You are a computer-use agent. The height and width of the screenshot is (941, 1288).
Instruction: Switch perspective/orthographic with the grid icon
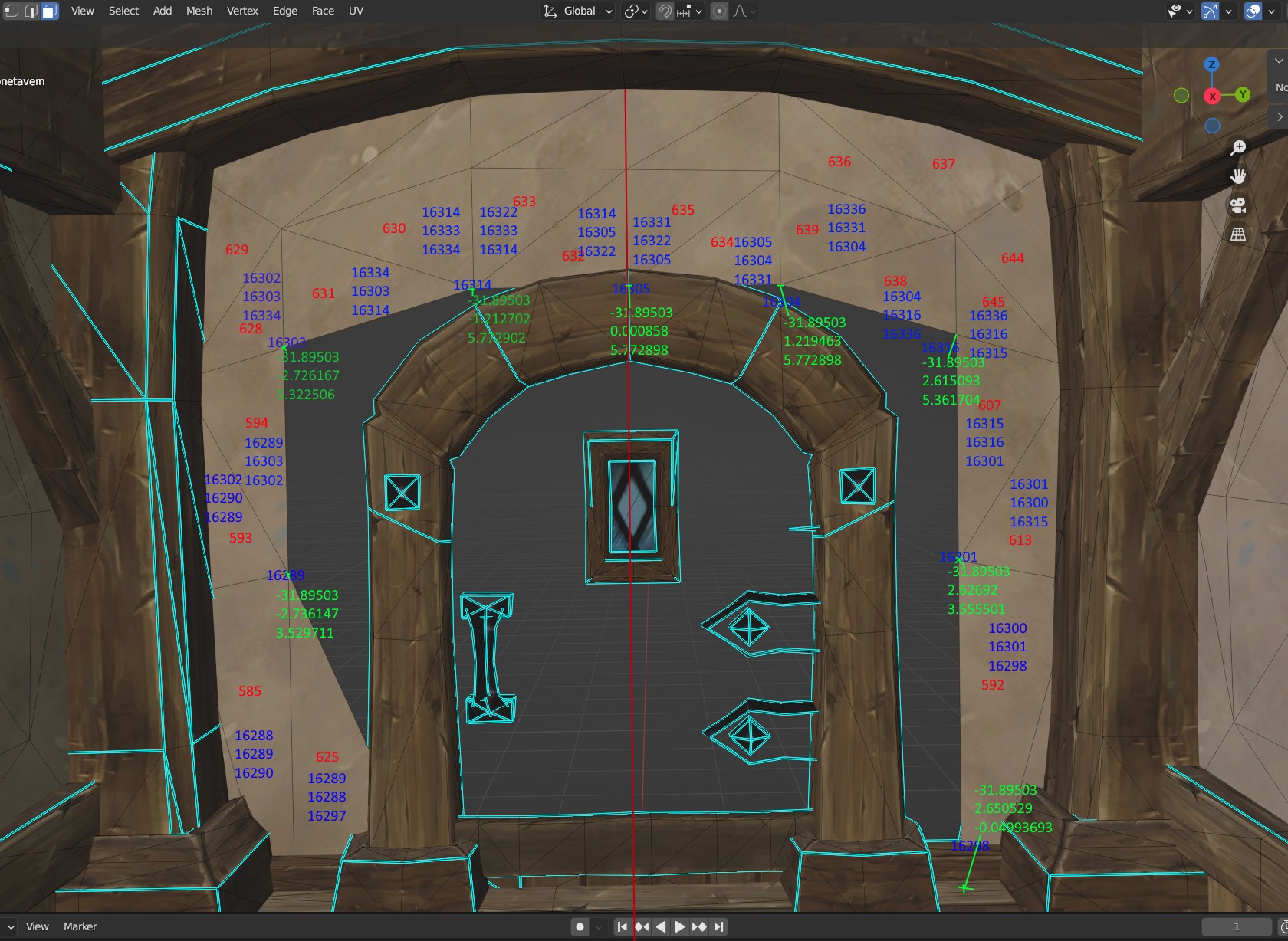[x=1238, y=234]
